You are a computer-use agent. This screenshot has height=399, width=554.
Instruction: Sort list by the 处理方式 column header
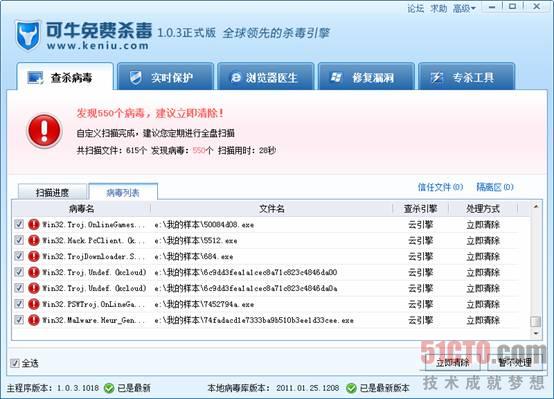483,209
